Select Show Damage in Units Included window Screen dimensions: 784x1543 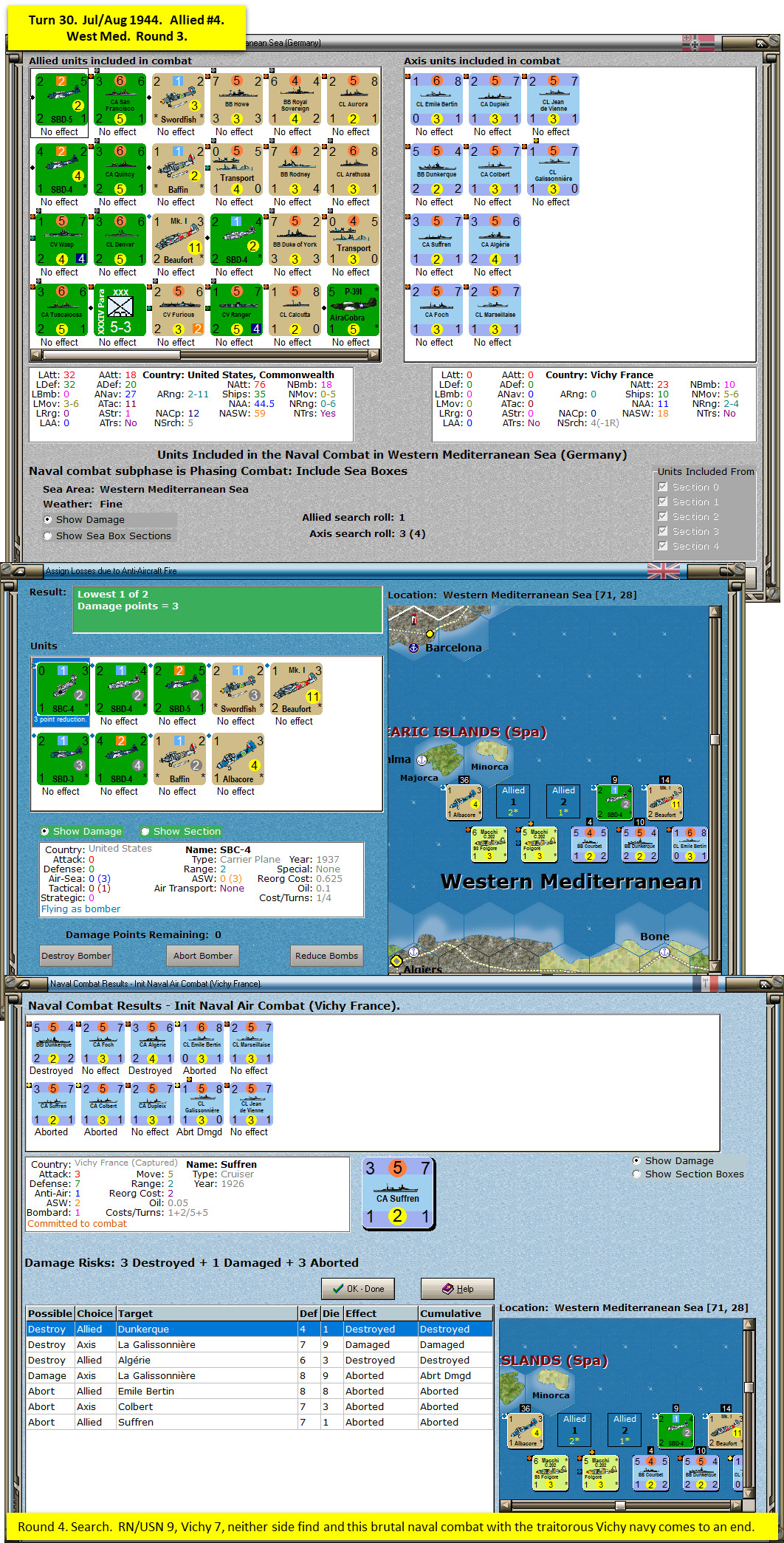[83, 520]
